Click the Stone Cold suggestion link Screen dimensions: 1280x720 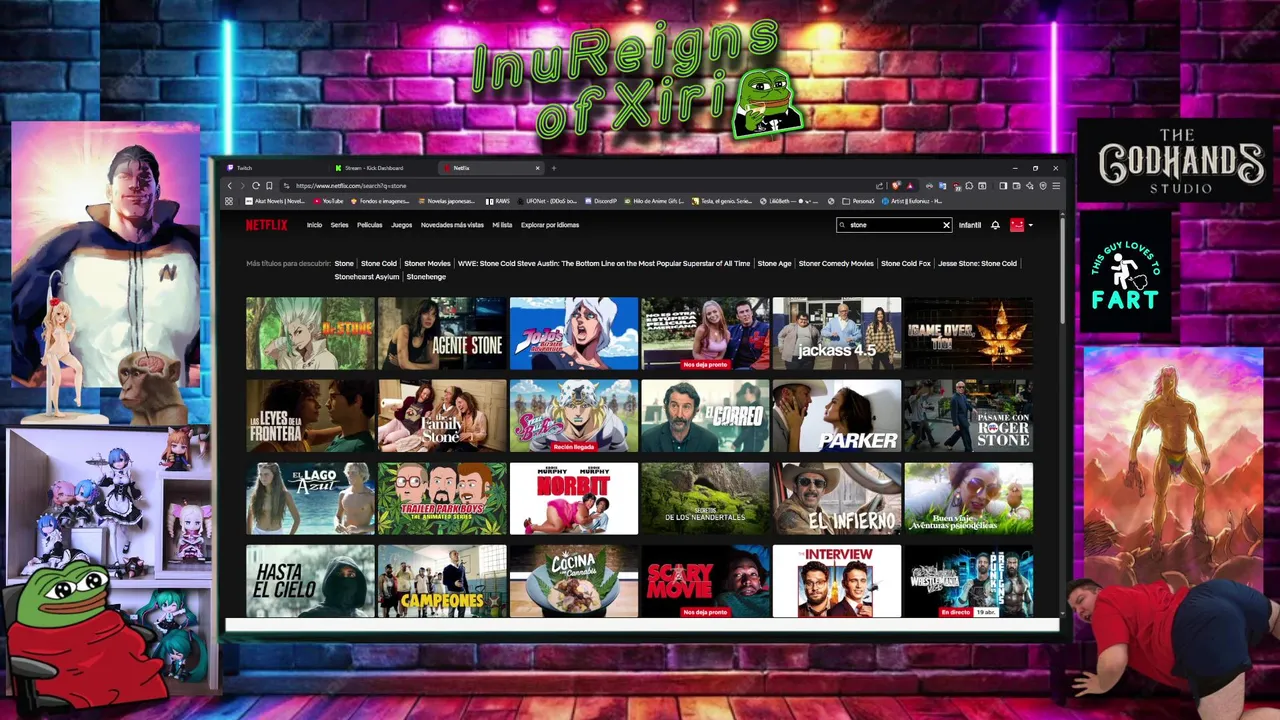coord(379,264)
